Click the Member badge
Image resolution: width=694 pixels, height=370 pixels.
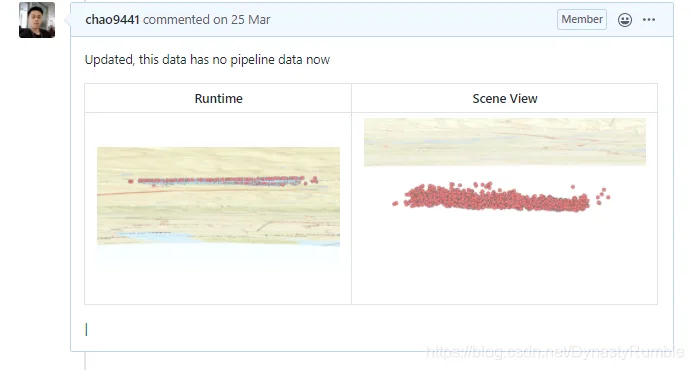[582, 19]
